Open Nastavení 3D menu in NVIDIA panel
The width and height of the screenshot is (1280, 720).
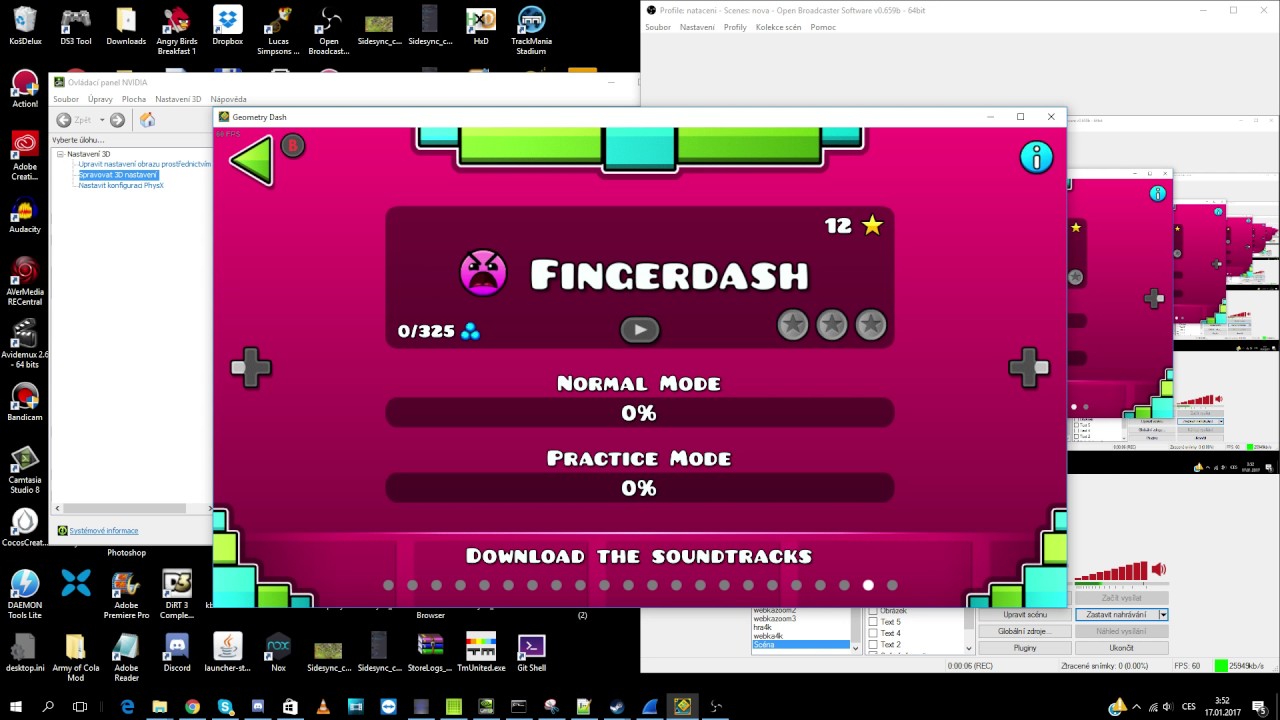[178, 99]
